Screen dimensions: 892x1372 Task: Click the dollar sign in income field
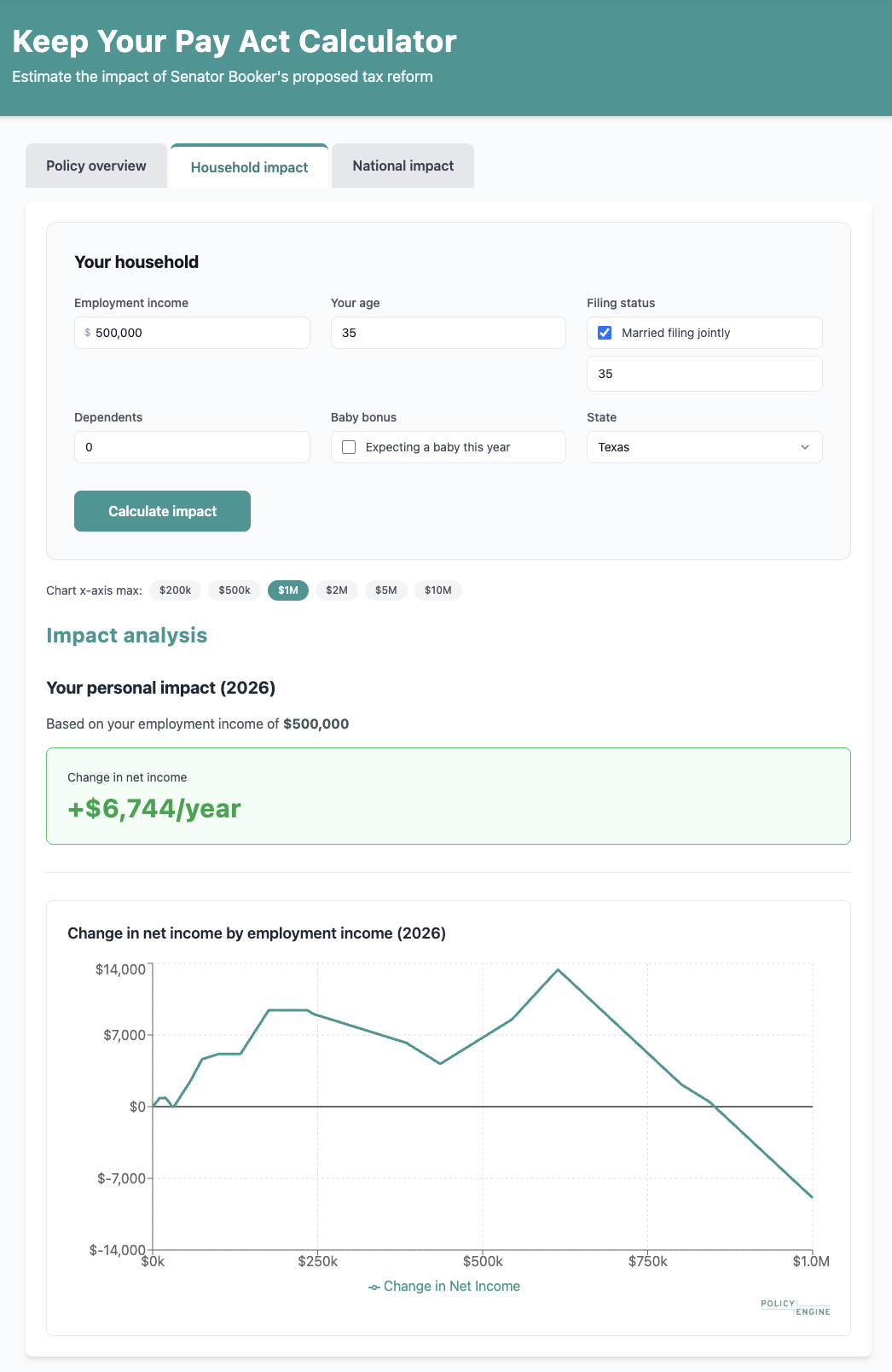[x=88, y=333]
